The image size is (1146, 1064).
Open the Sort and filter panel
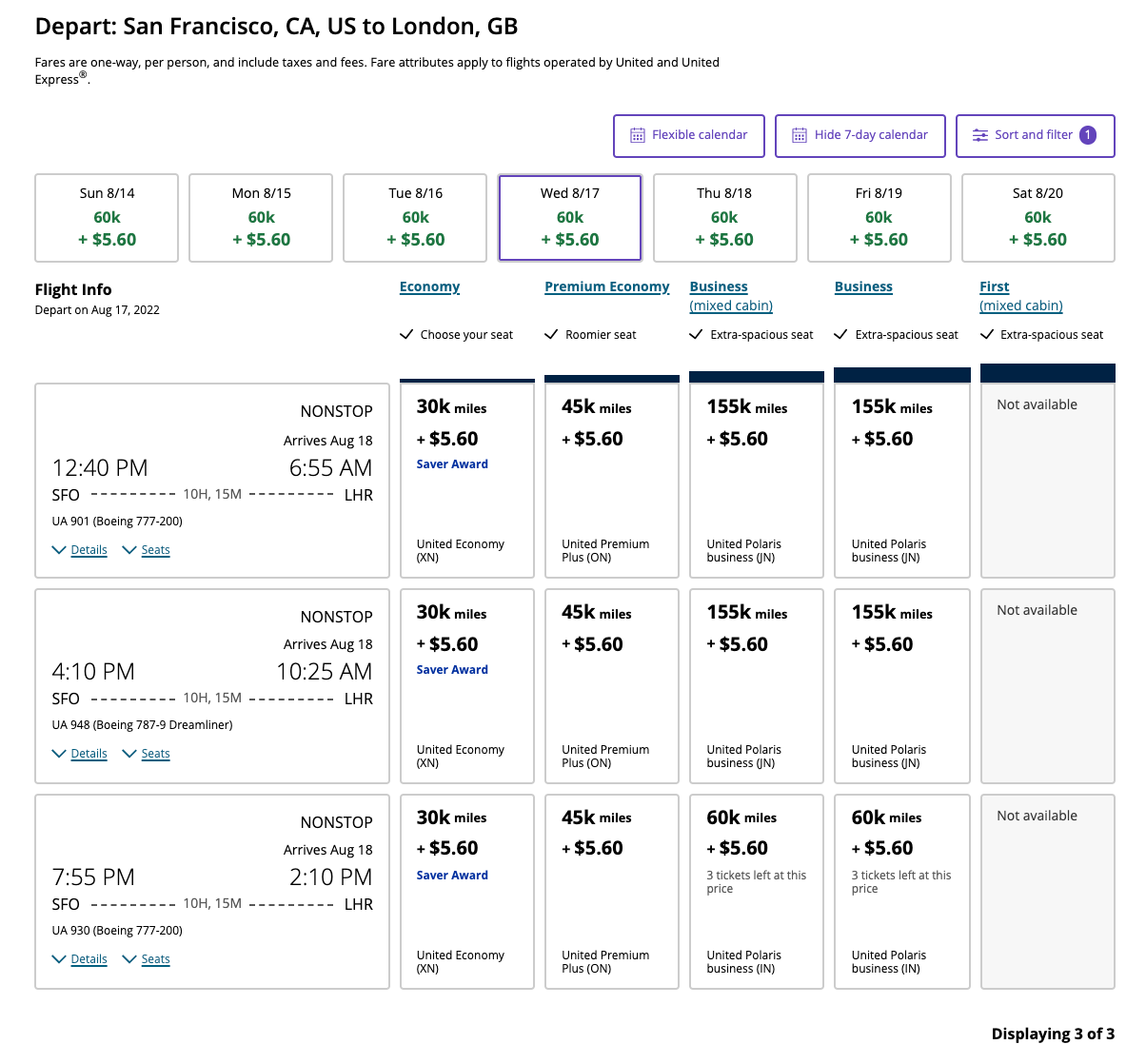click(1035, 135)
